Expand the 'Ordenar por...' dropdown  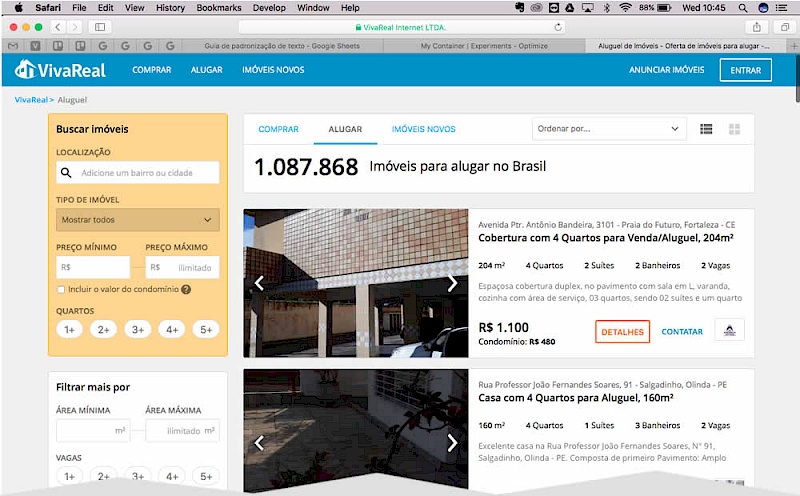[608, 129]
